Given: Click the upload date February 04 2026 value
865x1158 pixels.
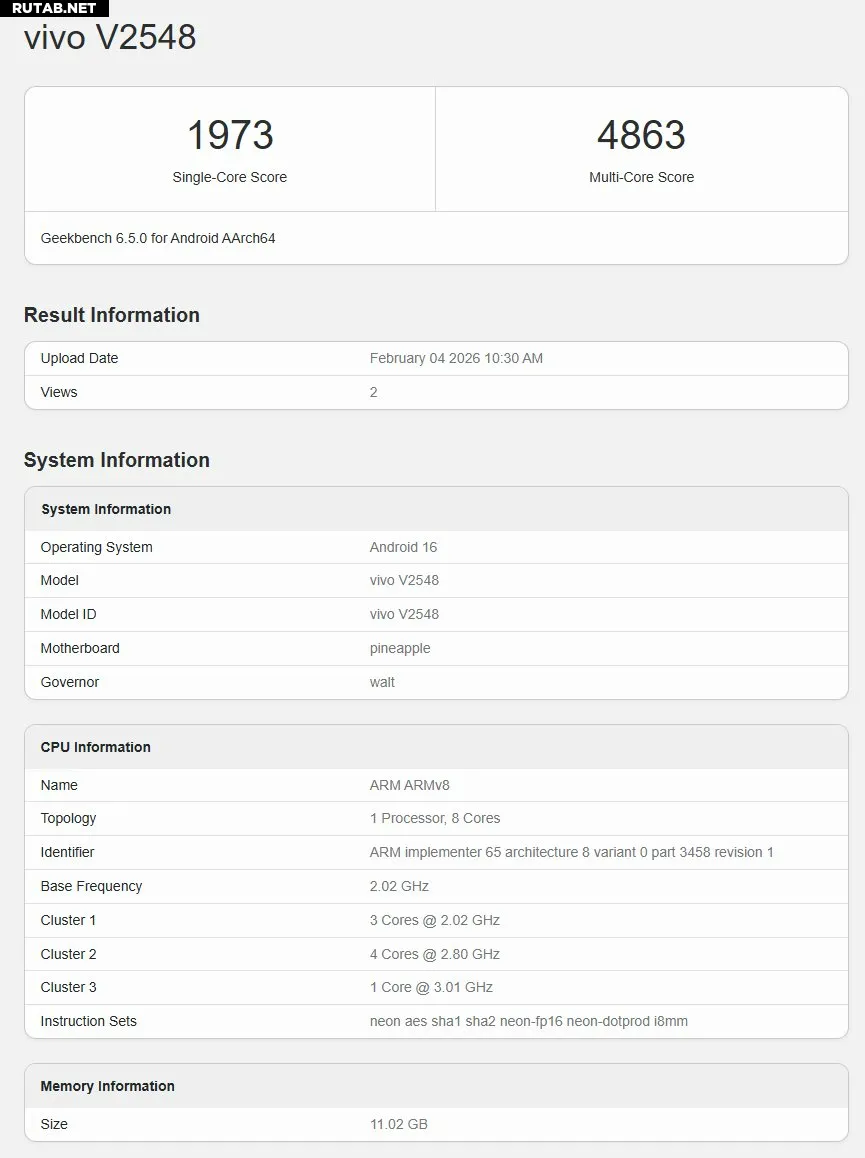Looking at the screenshot, I should pyautogui.click(x=456, y=358).
